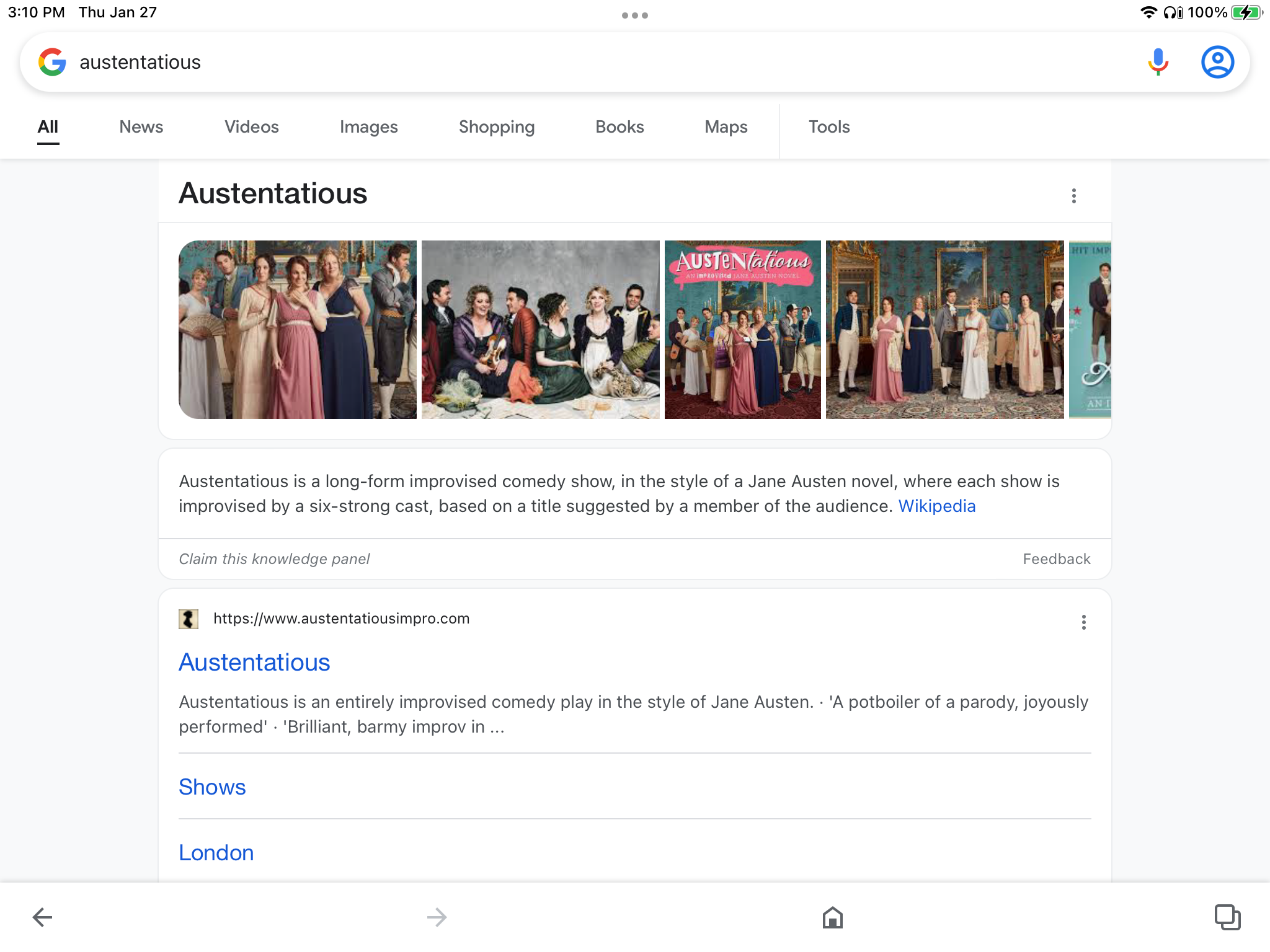The image size is (1270, 952).
Task: Open the Austentatious poster thumbnail with pink banner
Action: [x=743, y=330]
